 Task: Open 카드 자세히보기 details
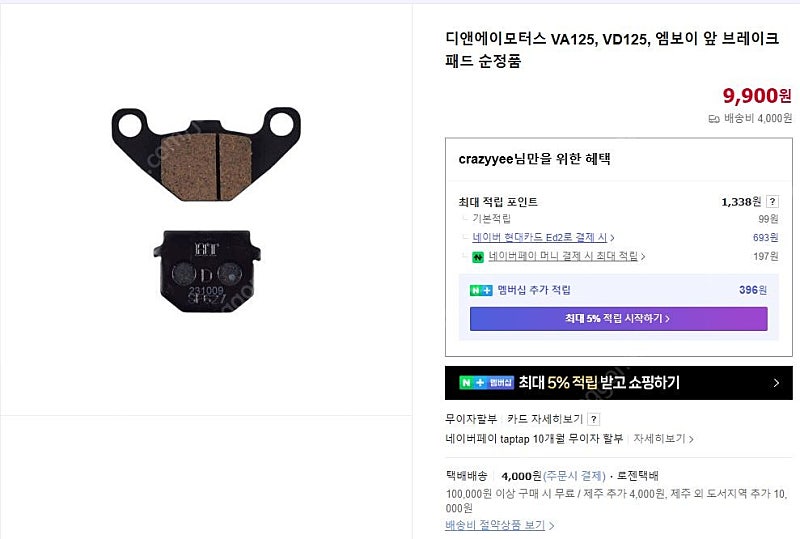[x=545, y=419]
